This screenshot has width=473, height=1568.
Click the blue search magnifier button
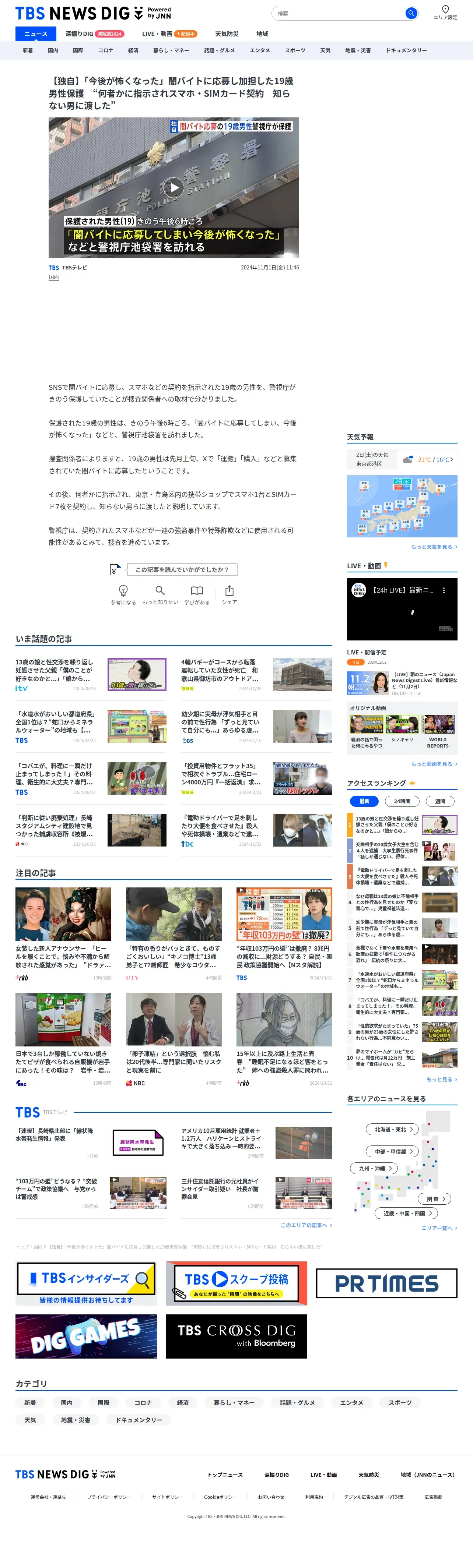(411, 13)
